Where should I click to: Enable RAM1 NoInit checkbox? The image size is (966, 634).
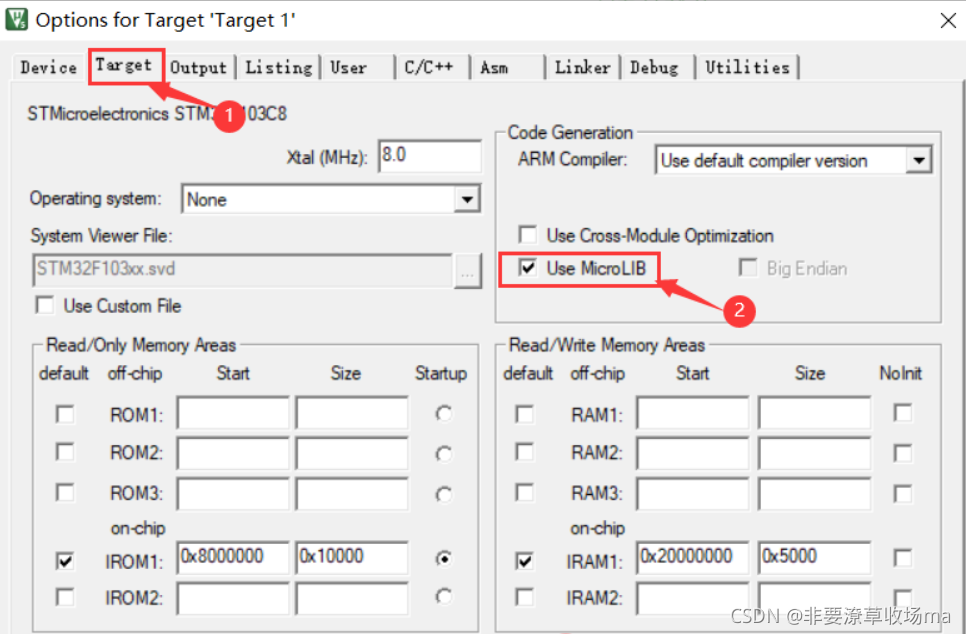903,413
